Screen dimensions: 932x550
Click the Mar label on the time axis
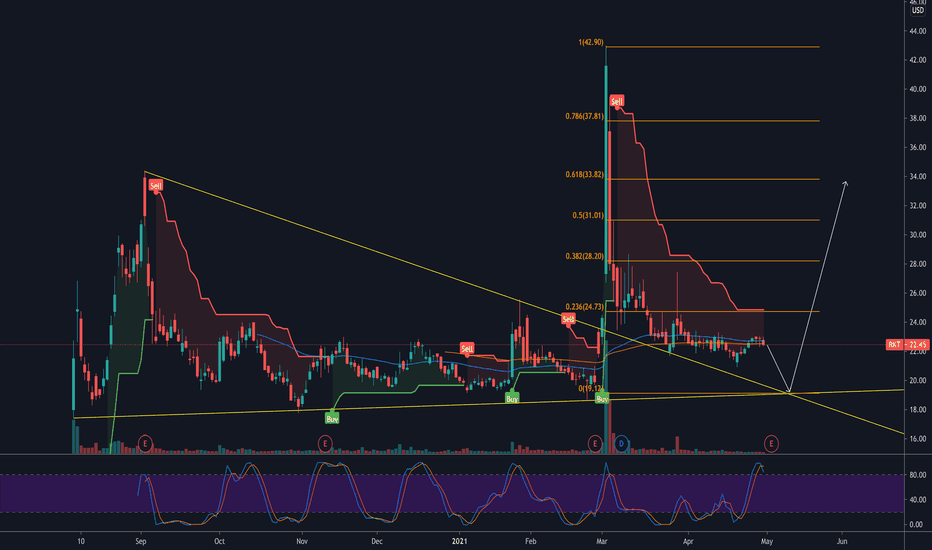[602, 541]
